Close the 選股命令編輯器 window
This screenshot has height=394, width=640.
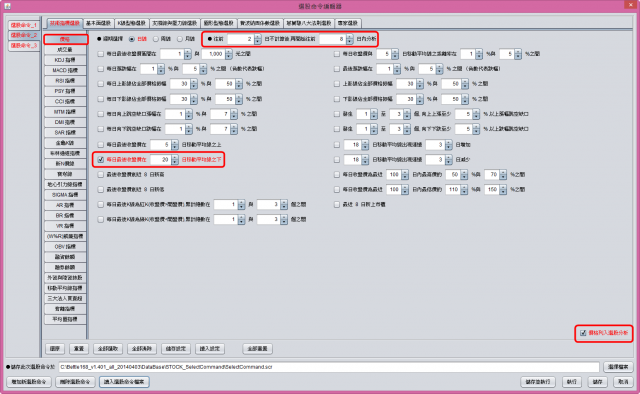630,4
